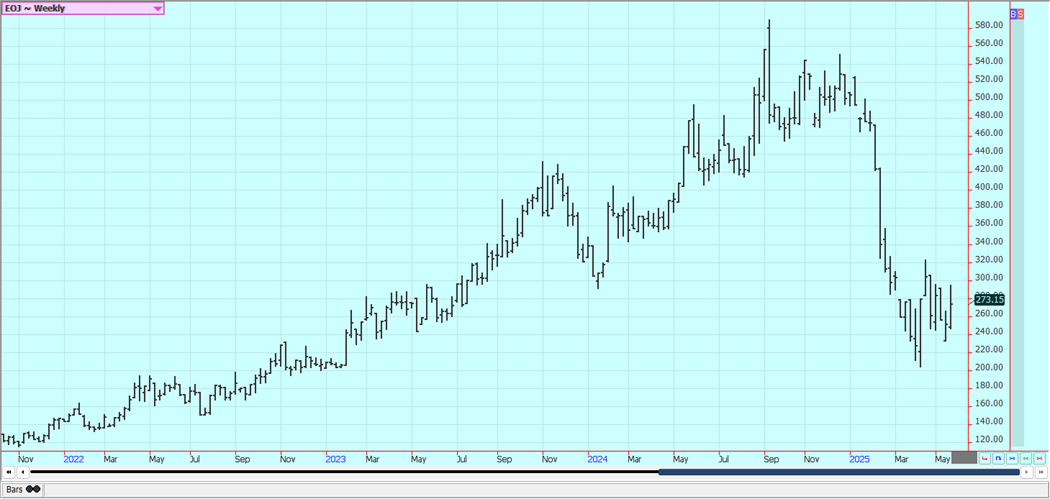Click the green compress-arrows icon
The image size is (1050, 499).
pyautogui.click(x=1027, y=458)
